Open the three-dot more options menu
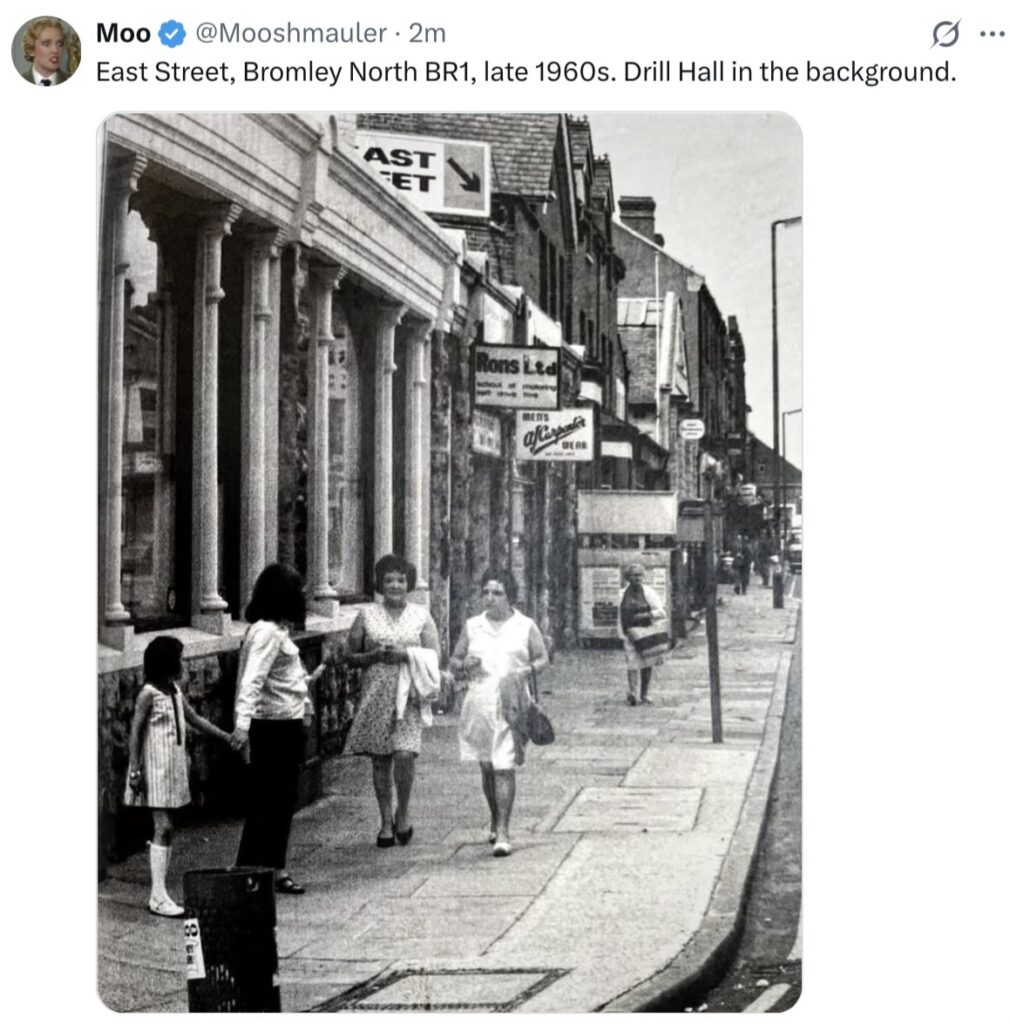1010x1024 pixels. click(x=991, y=34)
